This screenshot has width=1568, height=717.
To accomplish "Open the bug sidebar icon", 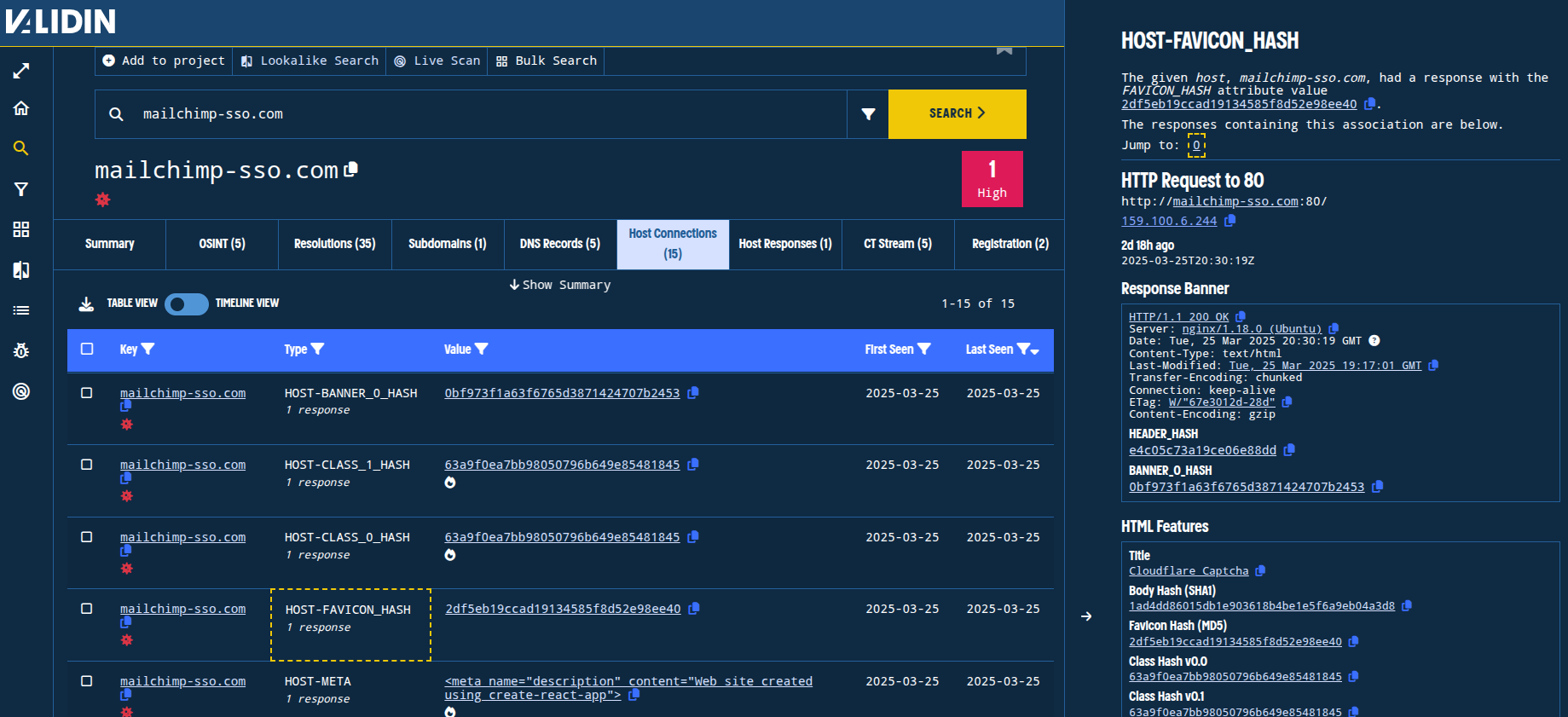I will [x=21, y=350].
